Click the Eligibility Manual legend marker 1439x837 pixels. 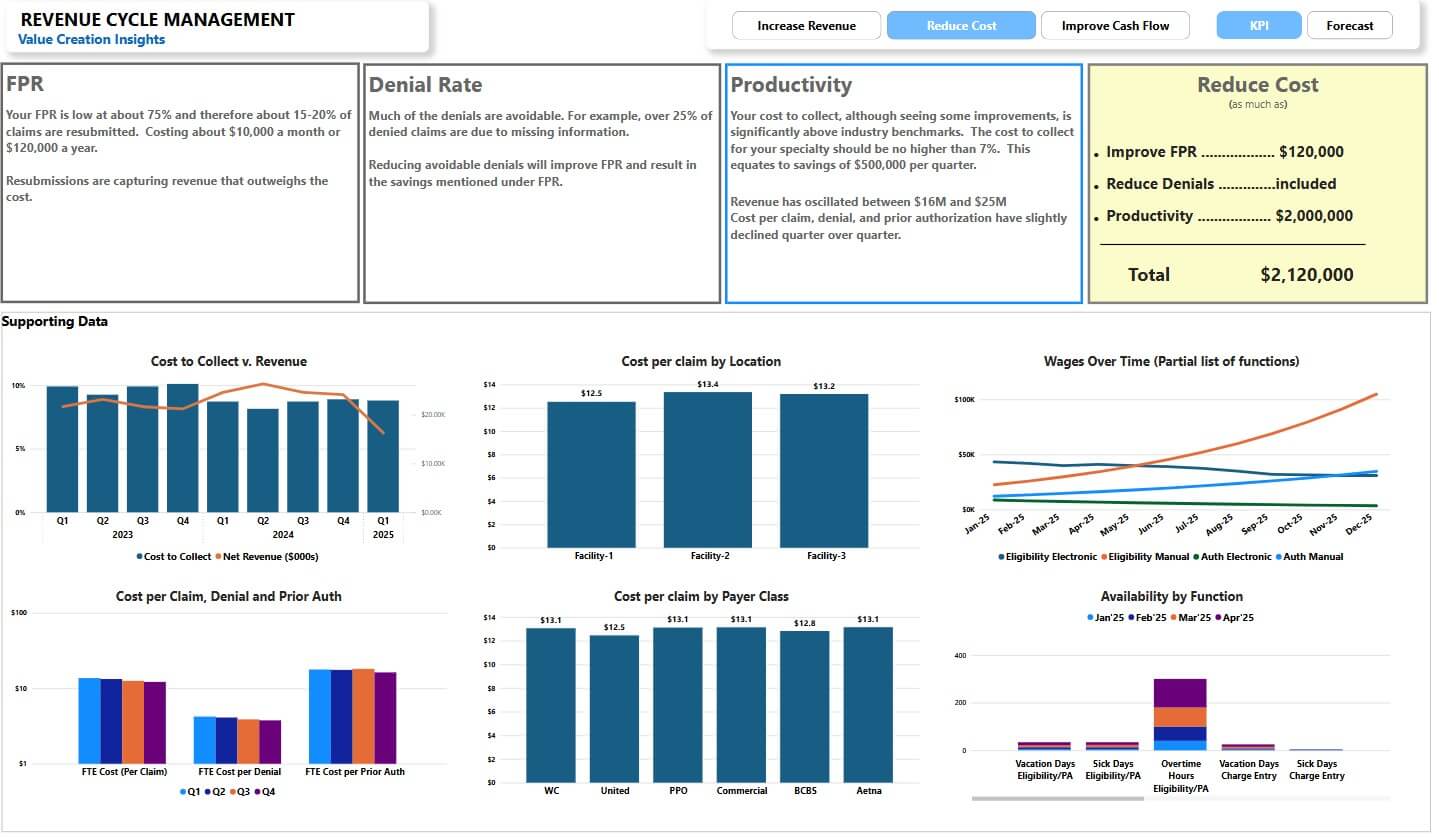click(x=1105, y=557)
